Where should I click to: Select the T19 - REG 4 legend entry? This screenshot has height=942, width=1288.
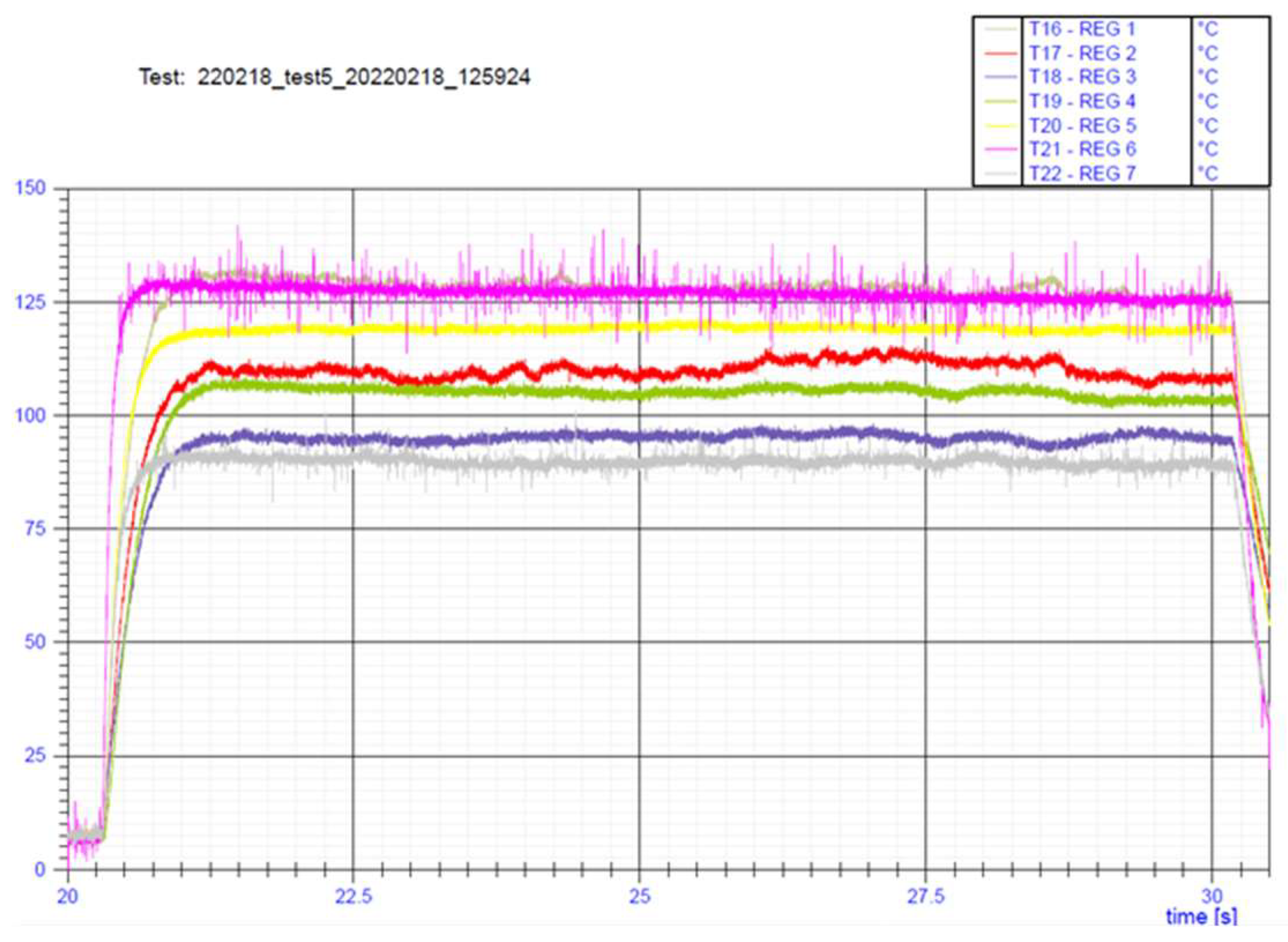pyautogui.click(x=1082, y=101)
